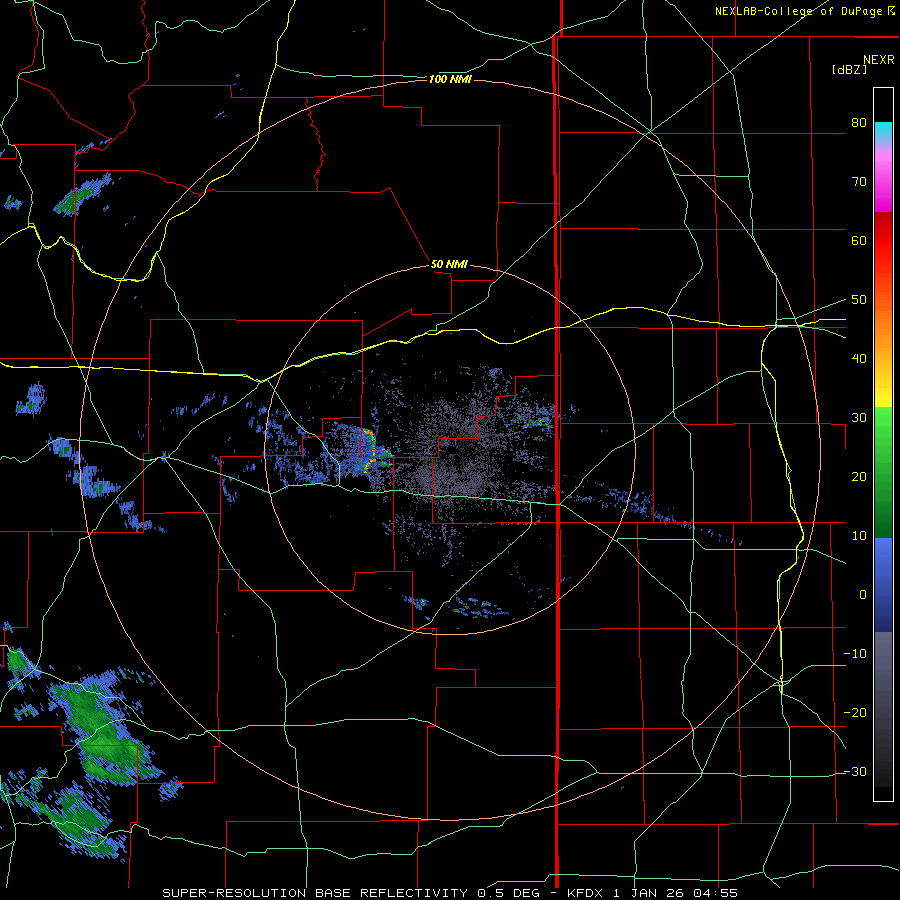The width and height of the screenshot is (900, 900).
Task: Click the 100 NMI range ring label
Action: [450, 79]
